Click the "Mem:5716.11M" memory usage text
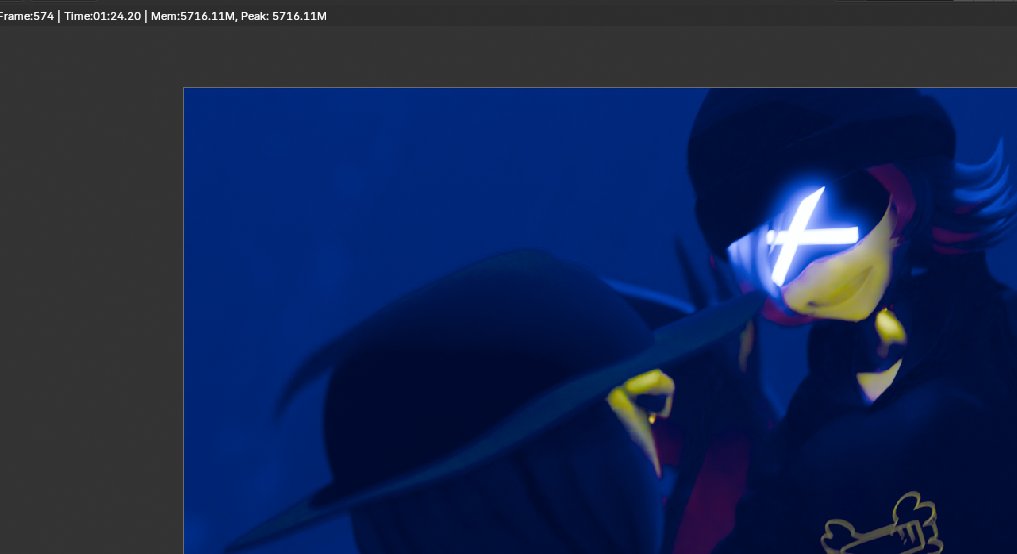Viewport: 1017px width, 554px height. pos(193,16)
